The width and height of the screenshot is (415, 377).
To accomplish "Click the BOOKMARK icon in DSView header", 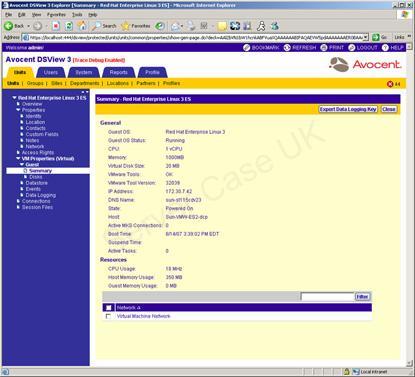I will pos(247,48).
